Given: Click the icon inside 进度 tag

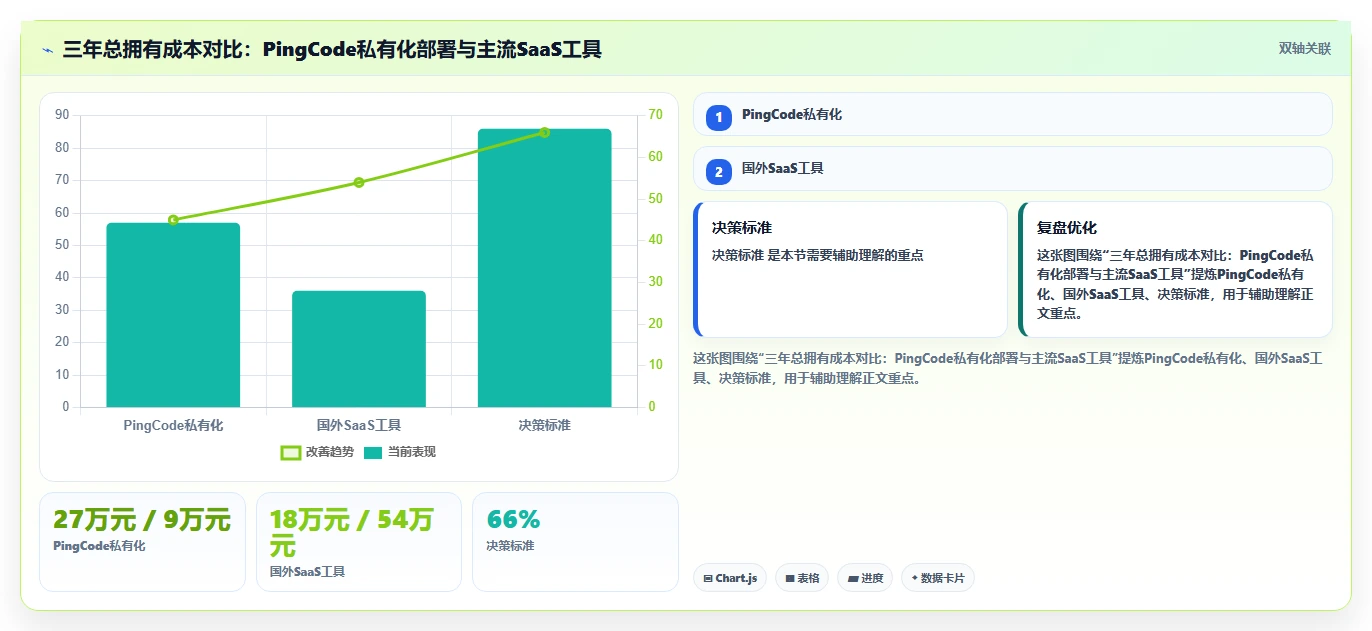Looking at the screenshot, I should coord(852,578).
